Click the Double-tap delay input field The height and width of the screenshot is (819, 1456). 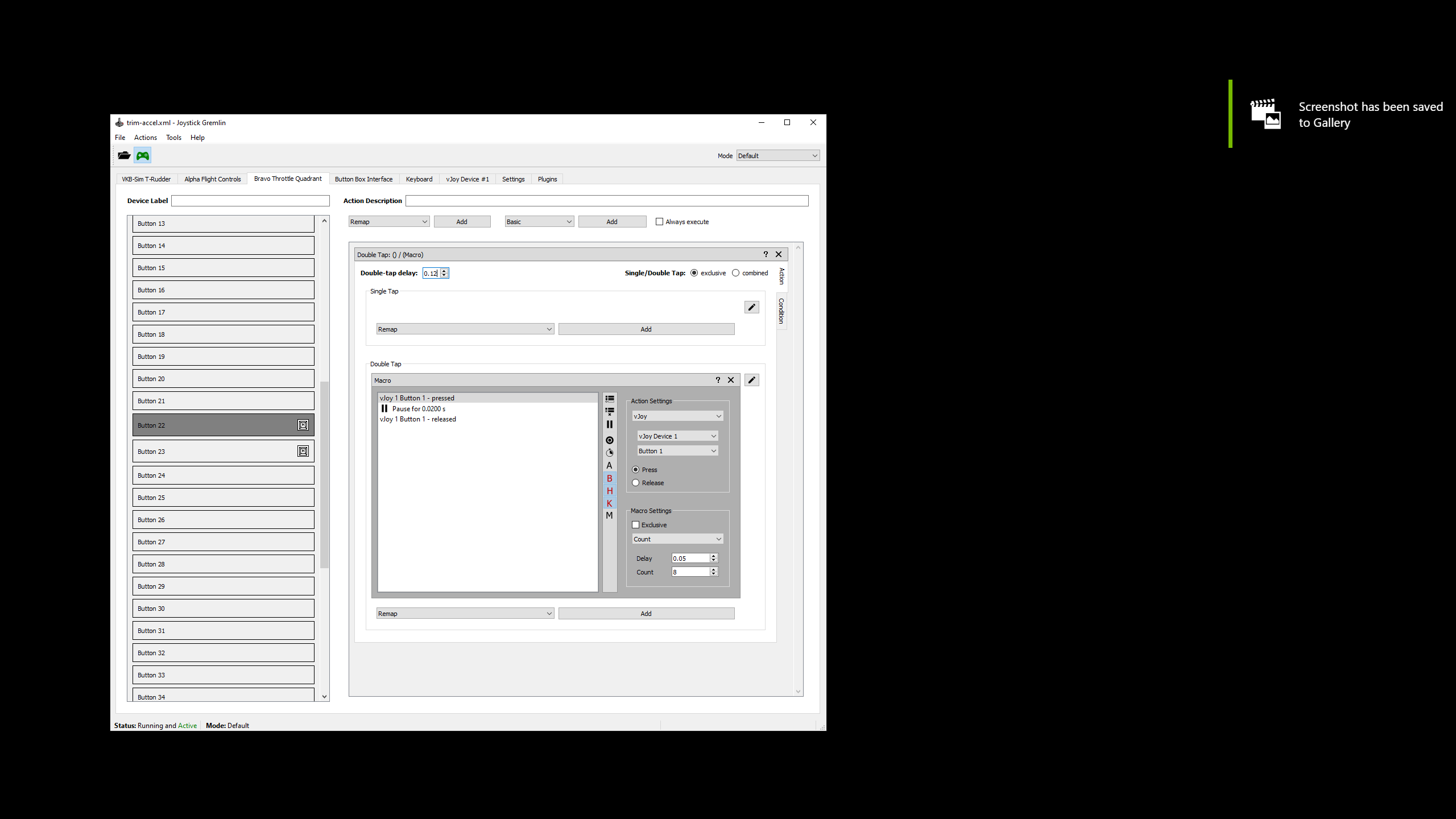pyautogui.click(x=431, y=274)
